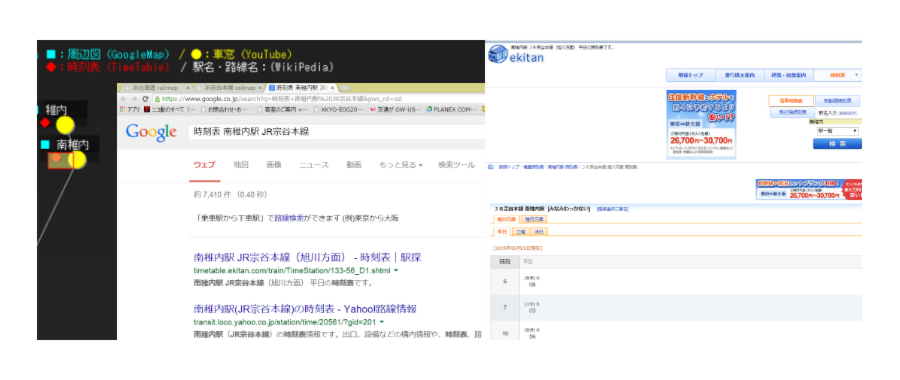
Task: Open the 駅探トップ navigation button
Action: (690, 75)
